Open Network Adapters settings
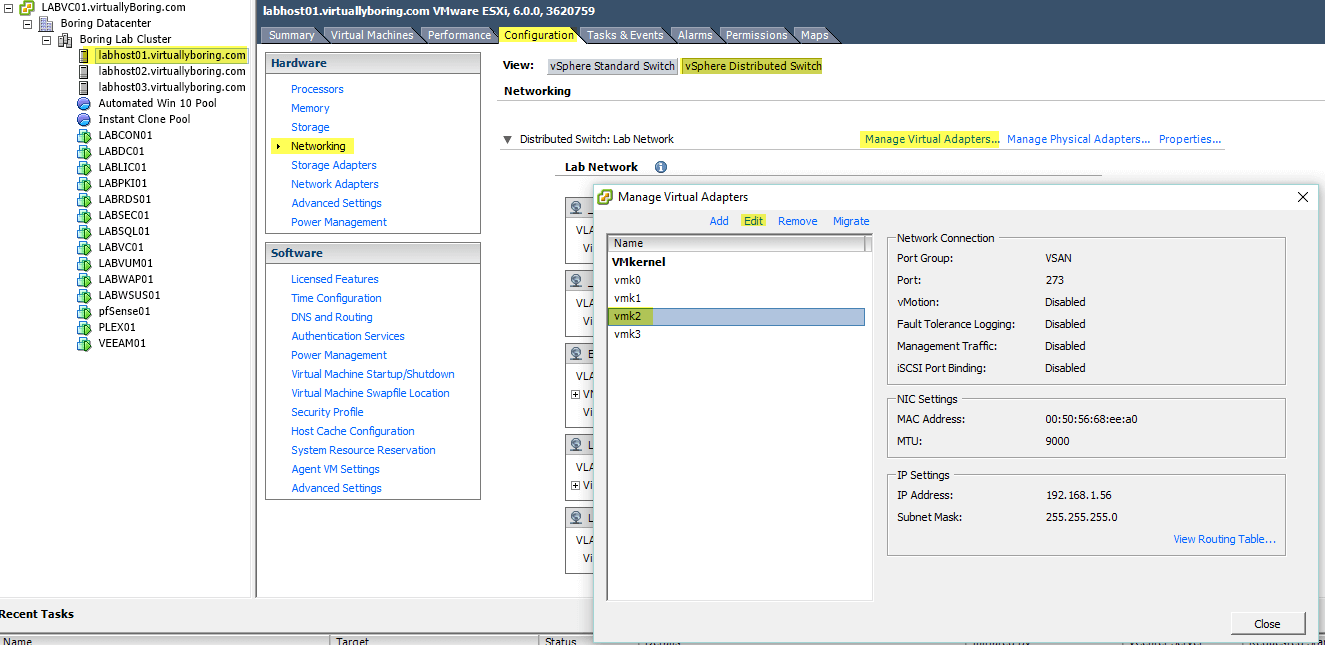 click(x=335, y=184)
